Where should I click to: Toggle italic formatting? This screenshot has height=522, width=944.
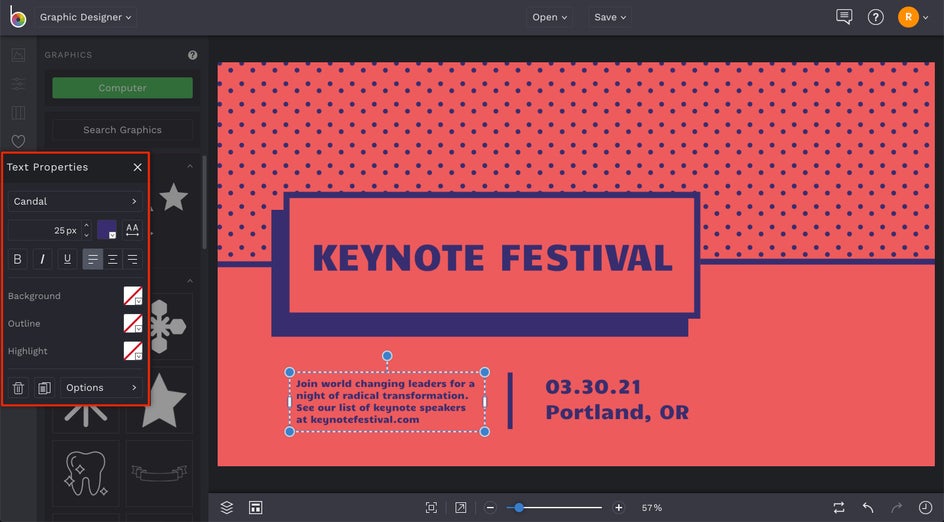tap(42, 259)
